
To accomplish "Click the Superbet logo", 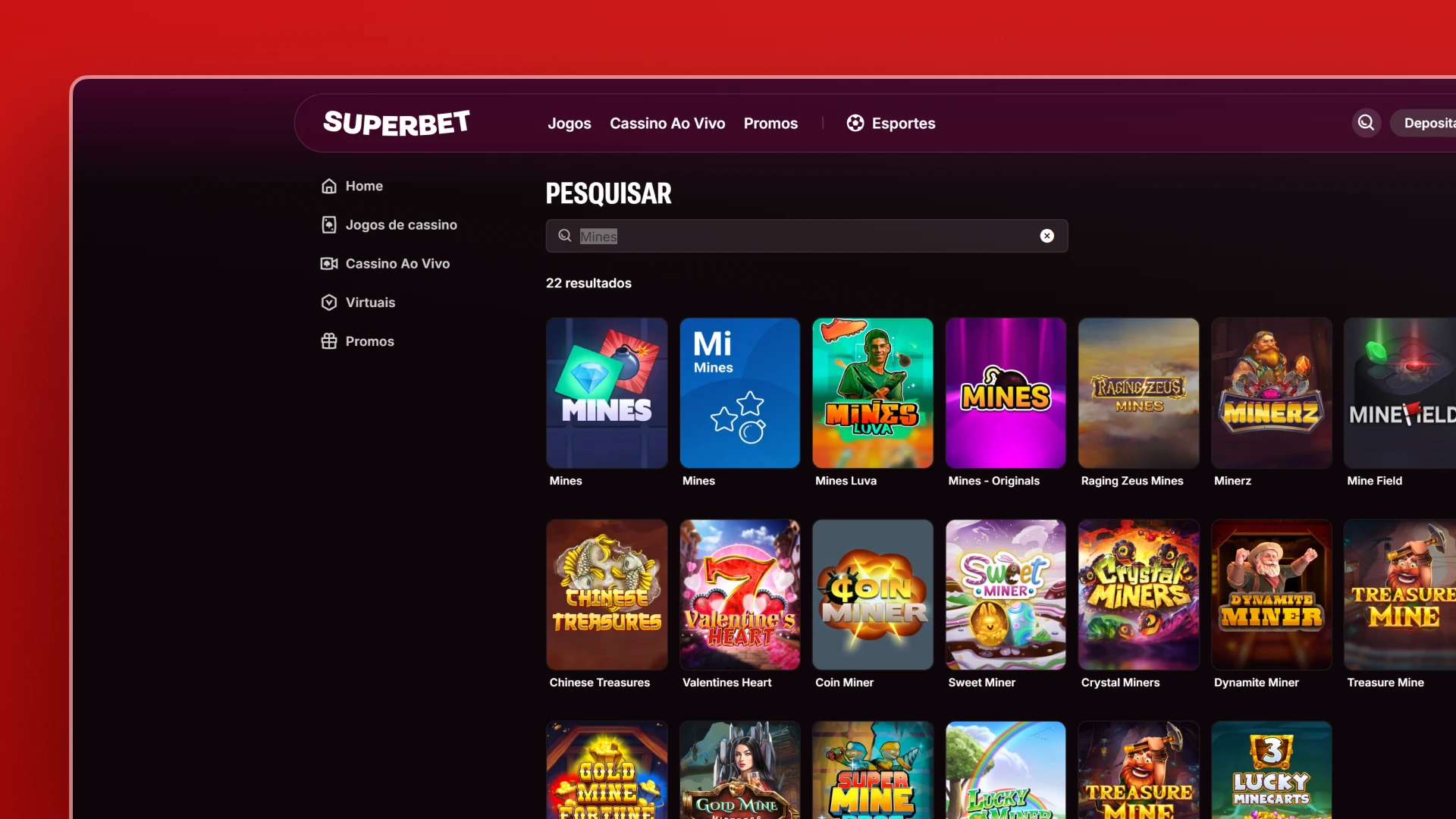I will (396, 123).
